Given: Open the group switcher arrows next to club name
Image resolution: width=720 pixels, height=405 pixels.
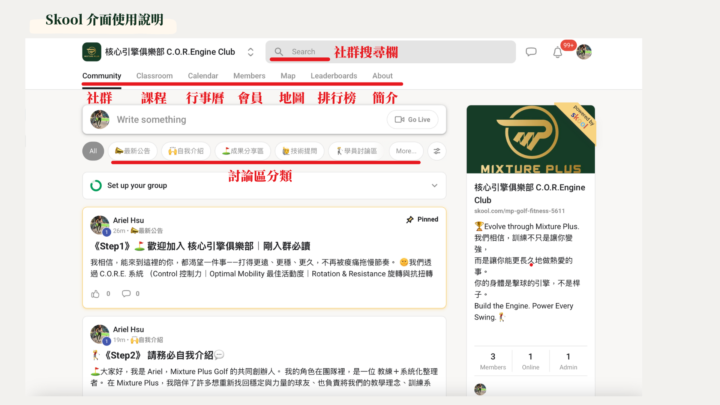Looking at the screenshot, I should (x=250, y=52).
